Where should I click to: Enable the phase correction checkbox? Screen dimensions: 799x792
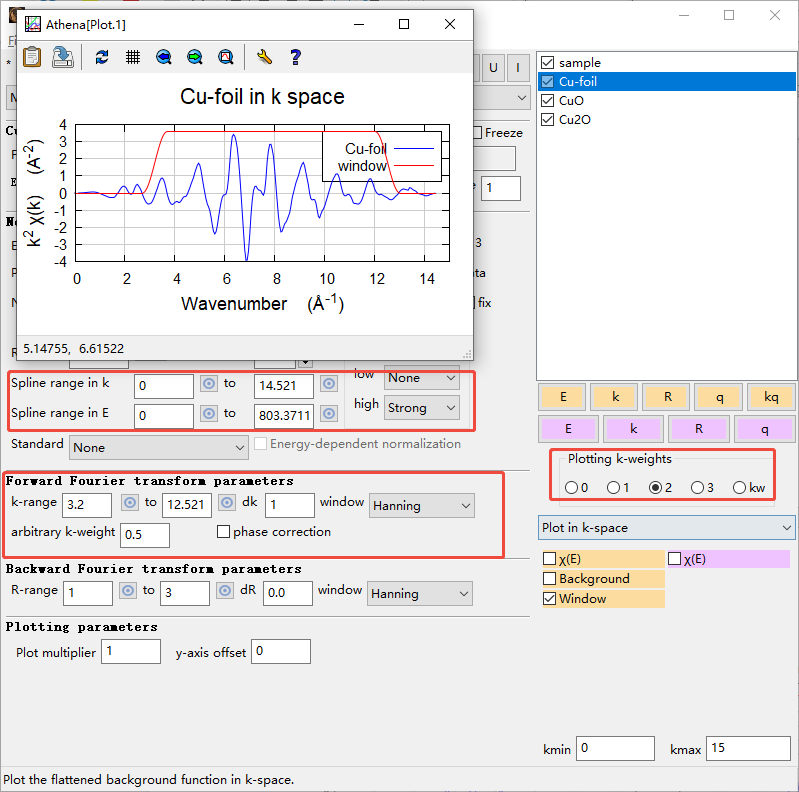pos(223,532)
